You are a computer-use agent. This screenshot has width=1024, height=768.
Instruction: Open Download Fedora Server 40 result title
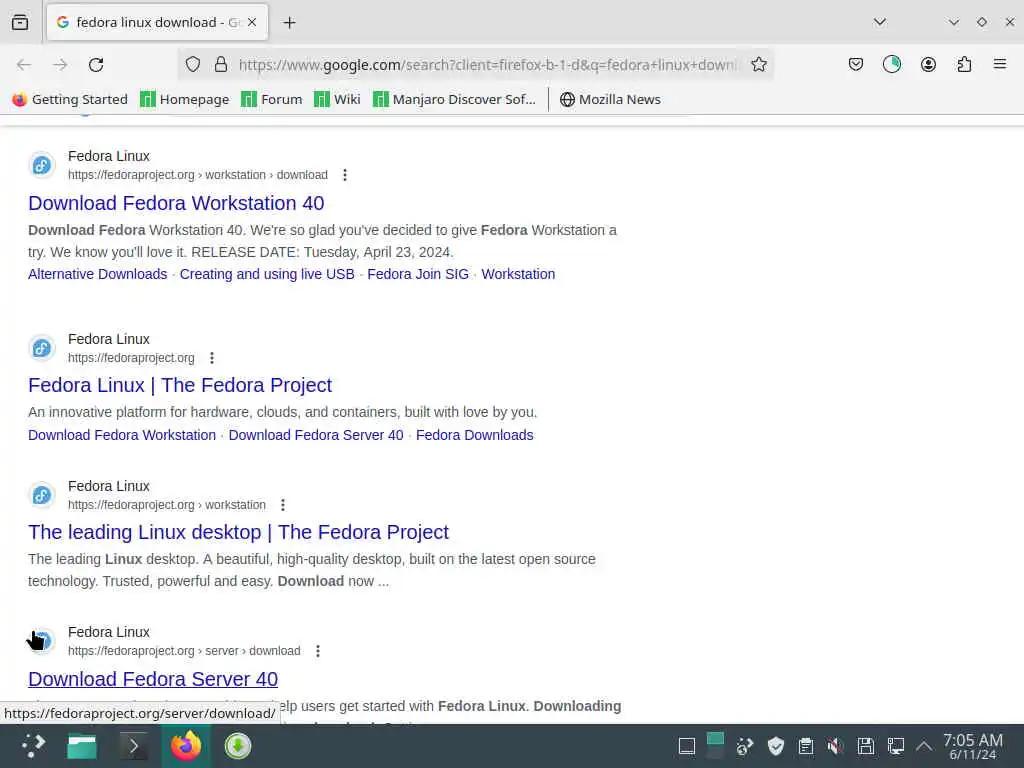(x=153, y=679)
